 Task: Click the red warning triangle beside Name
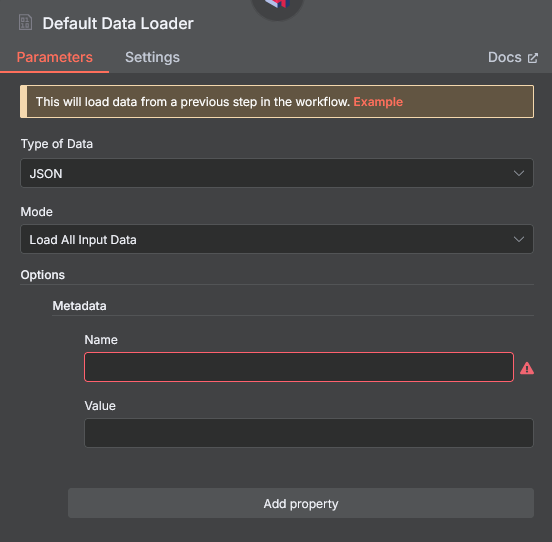point(527,368)
